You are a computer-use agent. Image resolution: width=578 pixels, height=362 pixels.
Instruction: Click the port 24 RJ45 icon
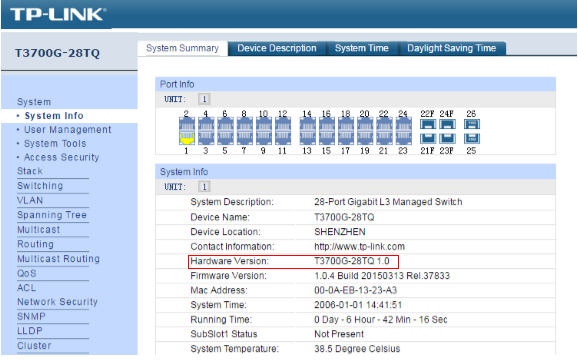(x=404, y=125)
